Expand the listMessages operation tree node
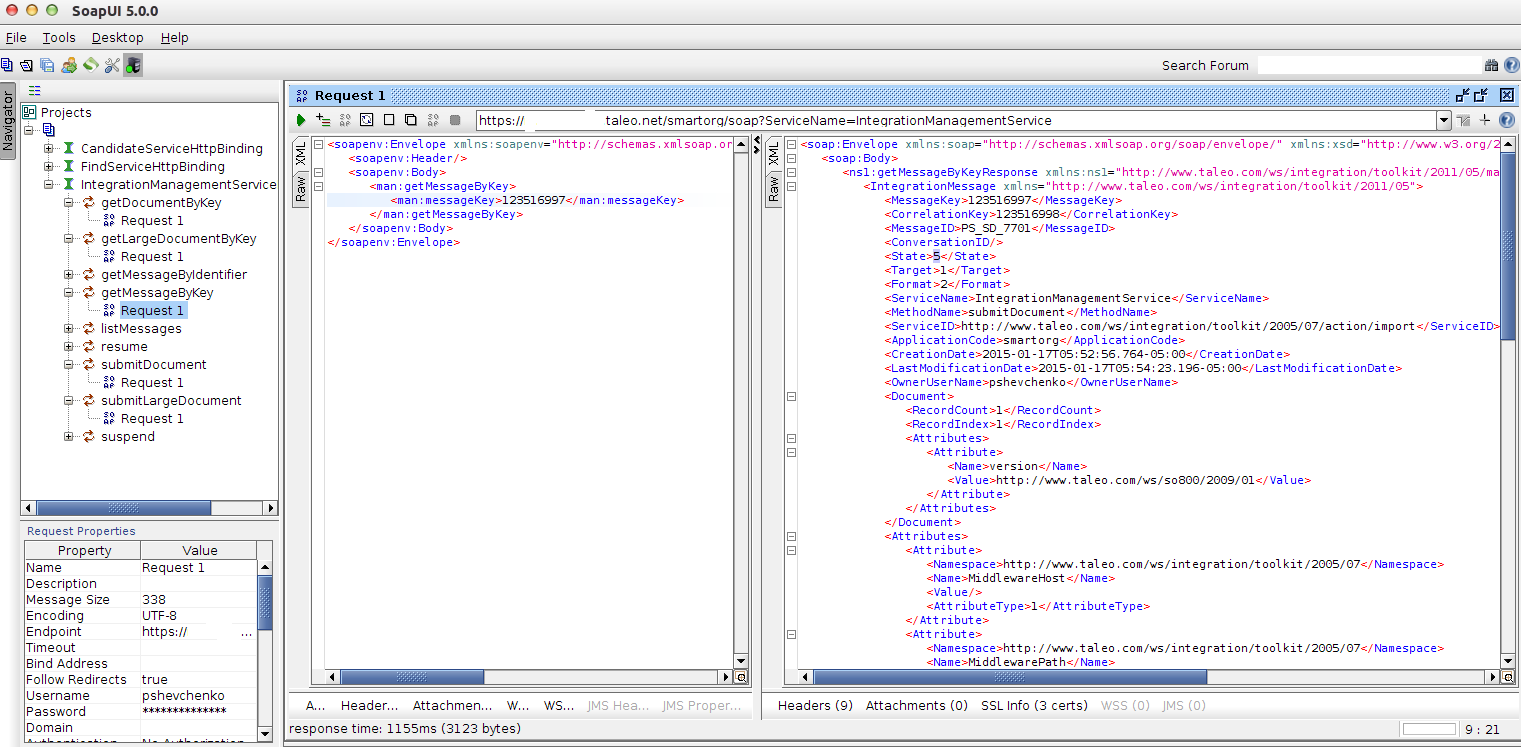 [69, 329]
